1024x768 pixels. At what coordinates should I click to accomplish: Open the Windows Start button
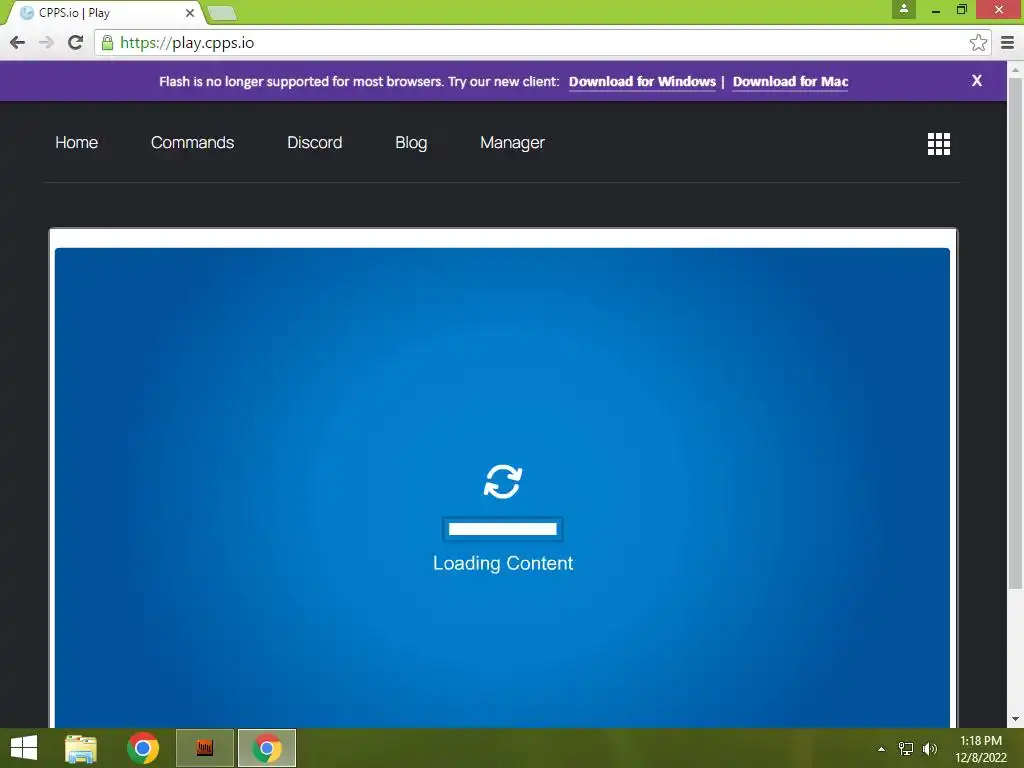point(24,748)
